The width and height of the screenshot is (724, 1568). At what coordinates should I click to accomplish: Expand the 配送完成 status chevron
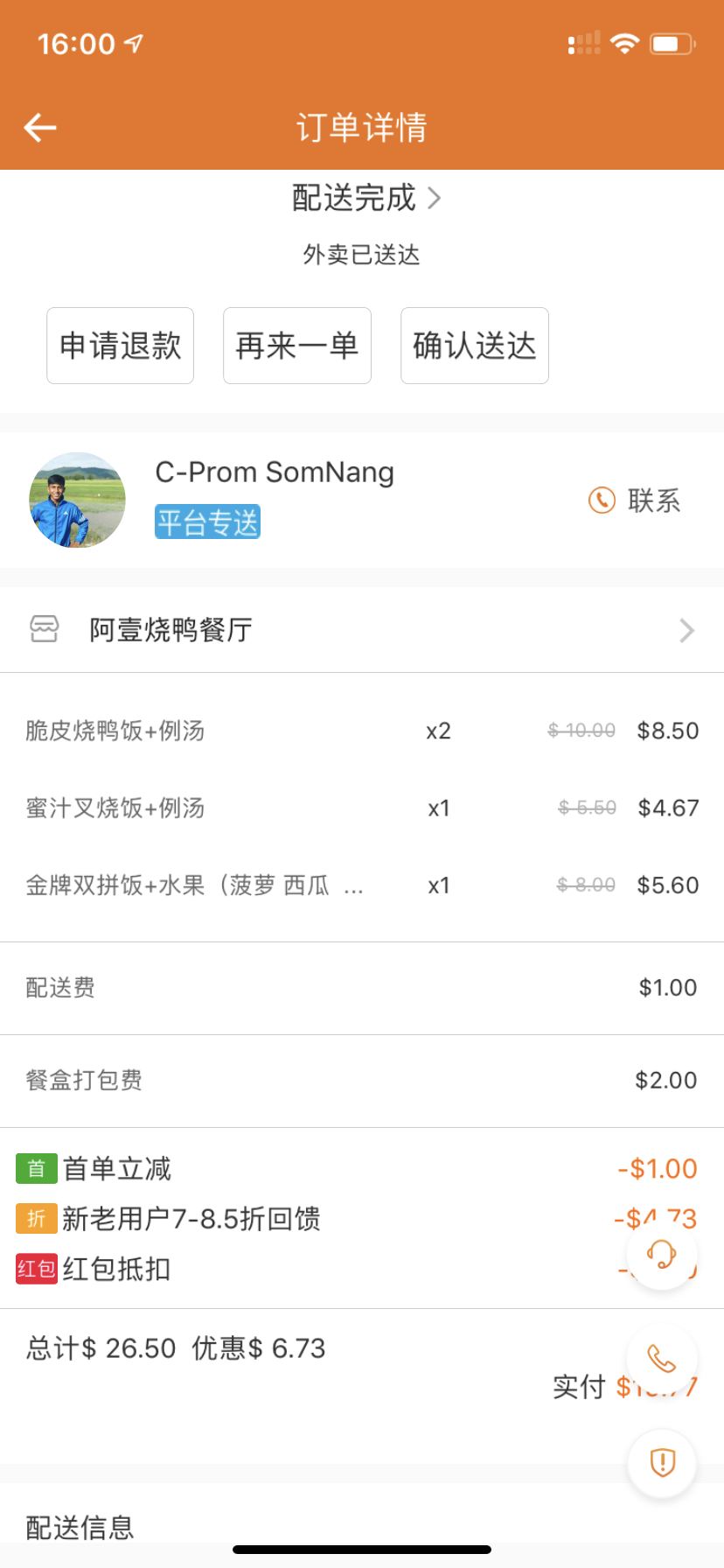click(x=435, y=198)
